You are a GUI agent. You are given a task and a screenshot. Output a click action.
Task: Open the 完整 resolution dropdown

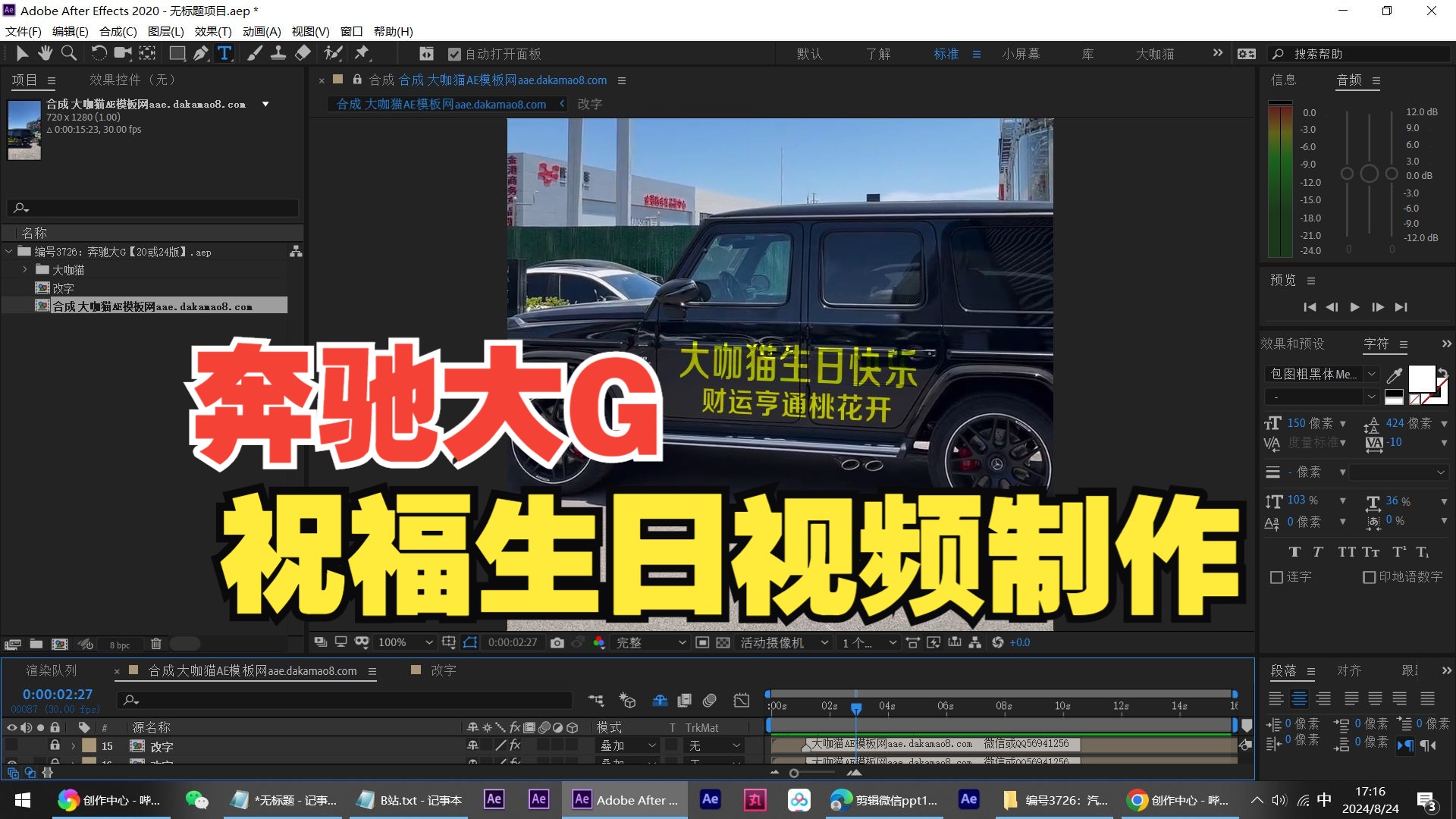(651, 642)
